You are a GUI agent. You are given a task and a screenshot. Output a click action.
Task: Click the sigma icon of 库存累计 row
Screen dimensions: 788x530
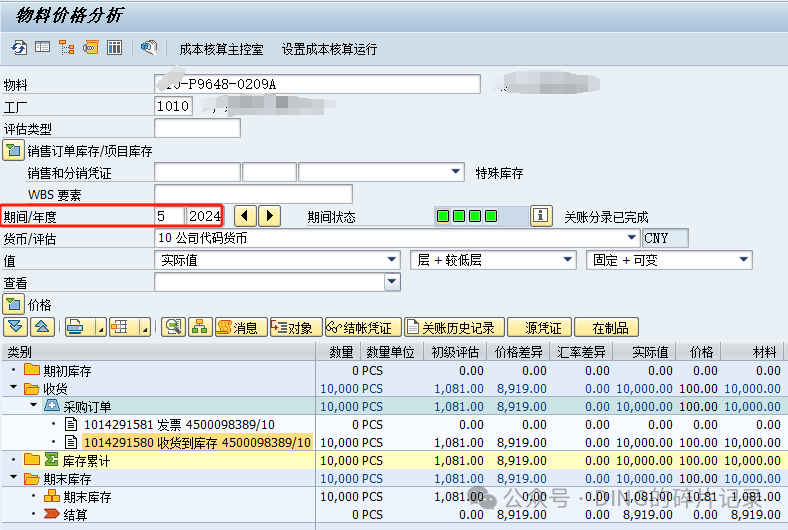pyautogui.click(x=51, y=459)
